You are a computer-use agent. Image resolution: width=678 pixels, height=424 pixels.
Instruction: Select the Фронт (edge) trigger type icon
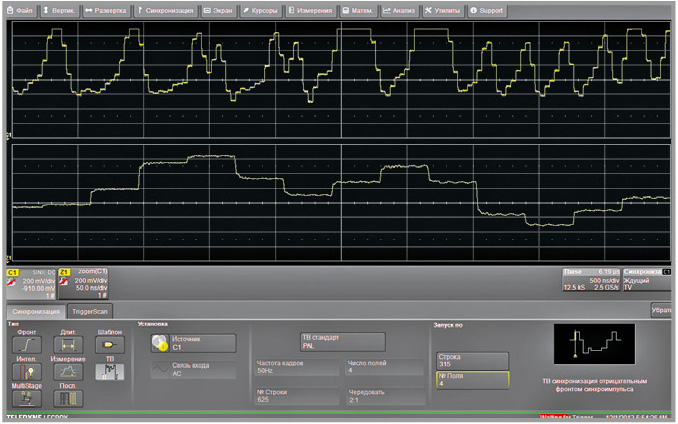[27, 345]
